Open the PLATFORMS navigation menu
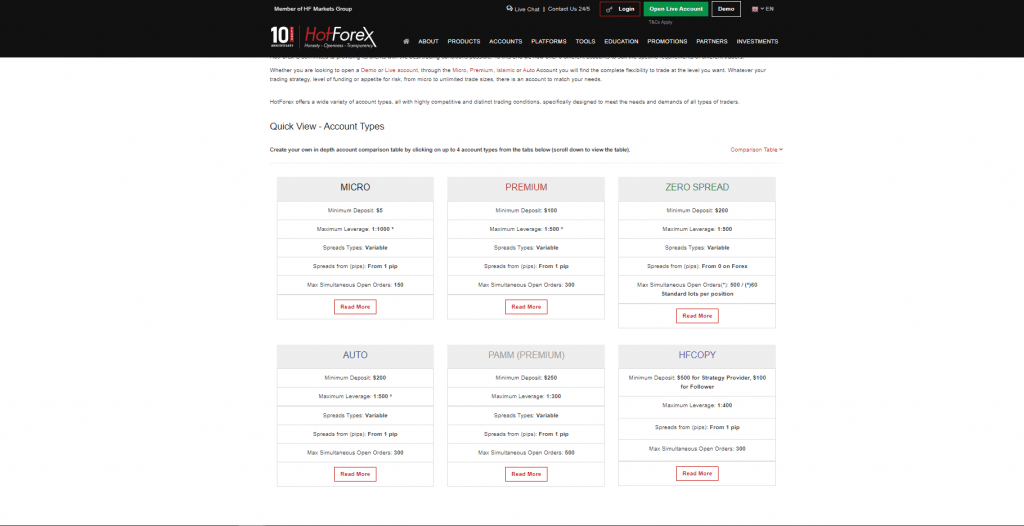 549,41
